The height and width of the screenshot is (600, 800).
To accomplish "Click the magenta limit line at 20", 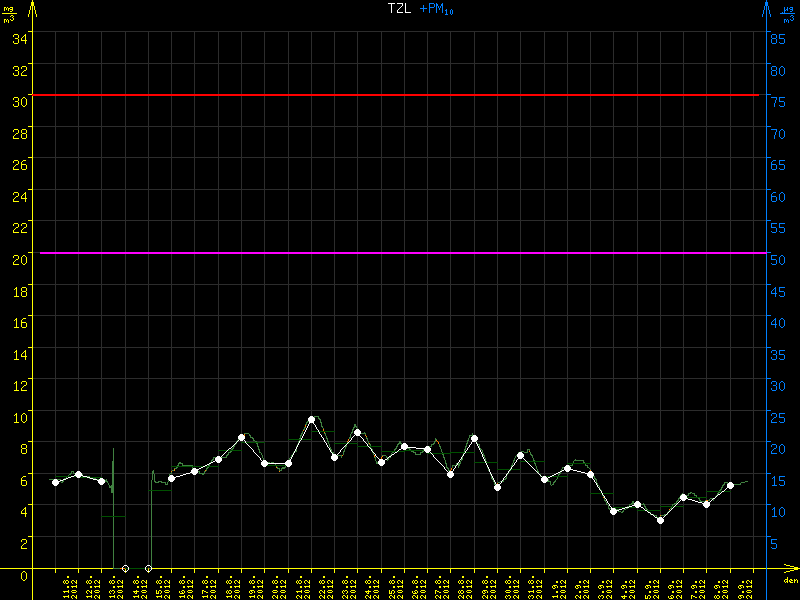I will 400,253.
